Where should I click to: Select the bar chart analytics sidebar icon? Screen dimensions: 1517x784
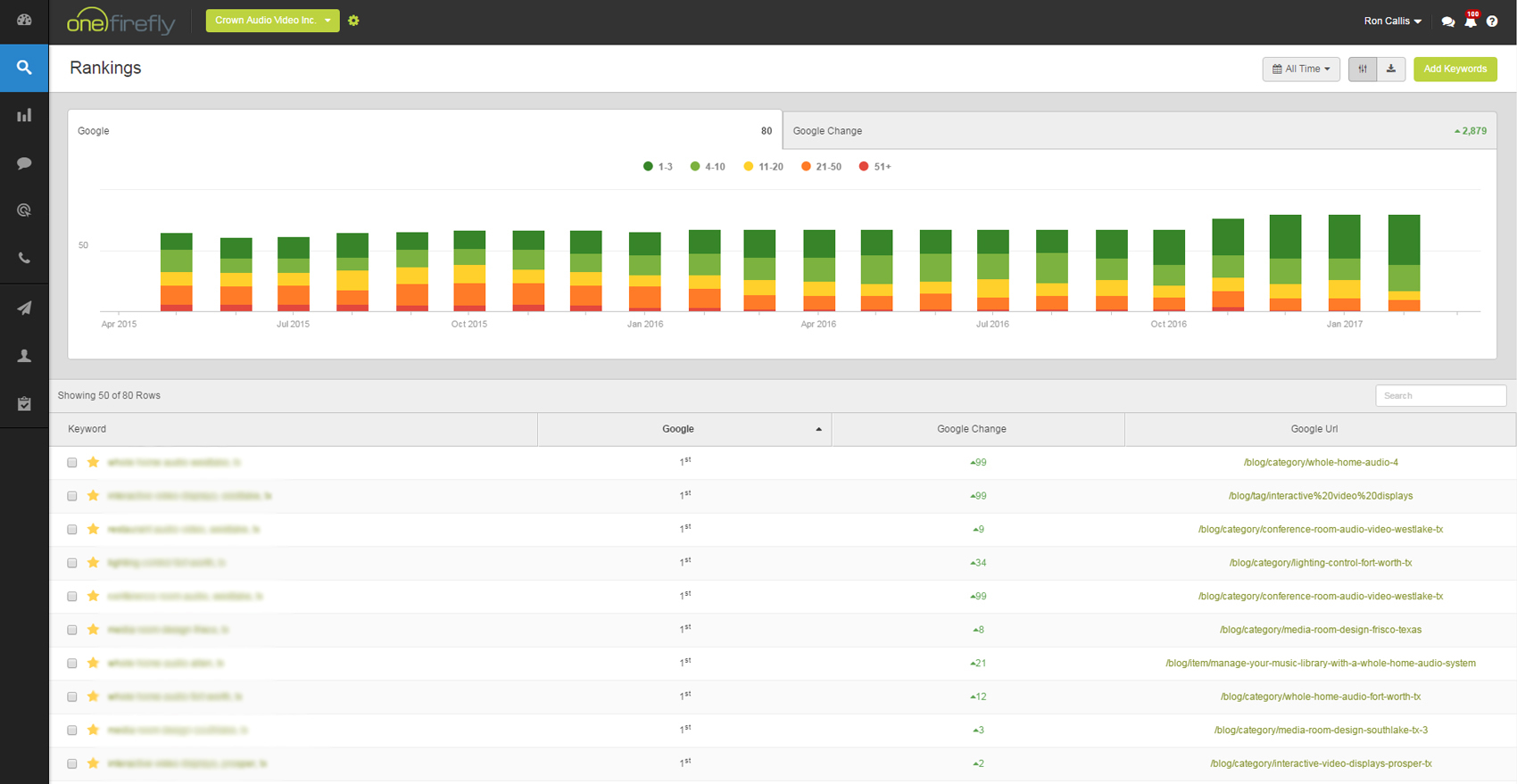24,115
